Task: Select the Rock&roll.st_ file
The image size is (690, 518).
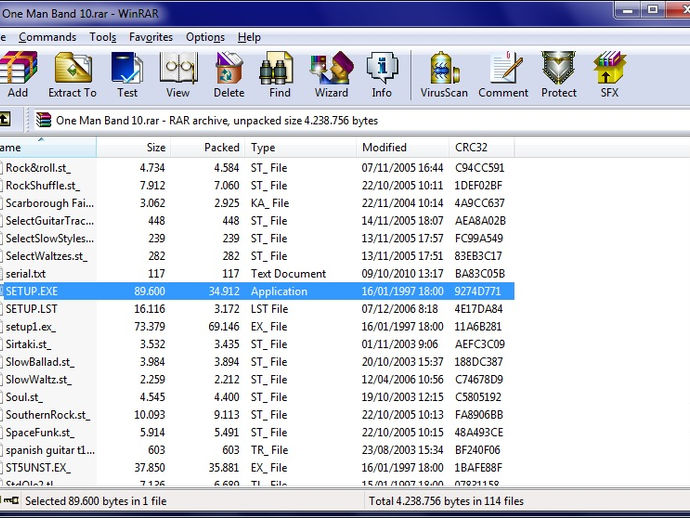Action: (x=38, y=168)
